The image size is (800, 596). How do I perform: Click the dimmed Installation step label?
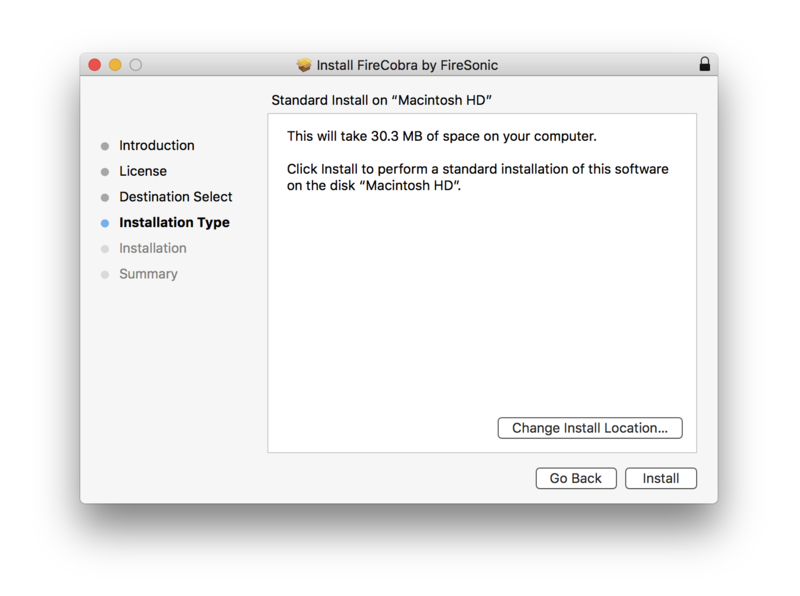pyautogui.click(x=153, y=248)
